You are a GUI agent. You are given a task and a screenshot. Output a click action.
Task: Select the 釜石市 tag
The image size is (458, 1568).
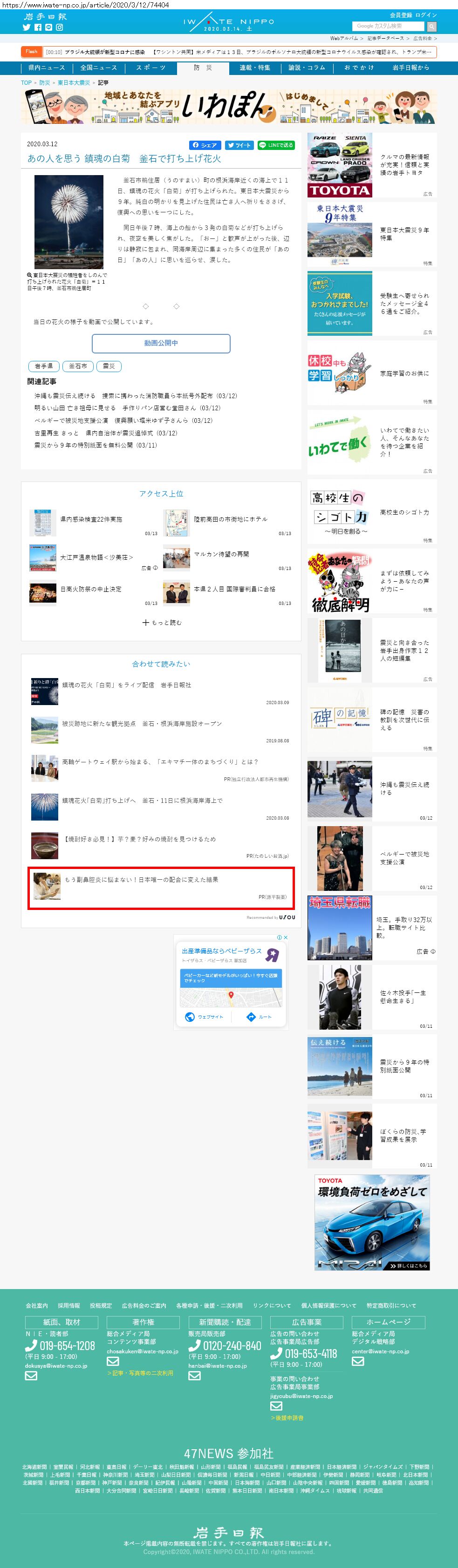click(77, 367)
